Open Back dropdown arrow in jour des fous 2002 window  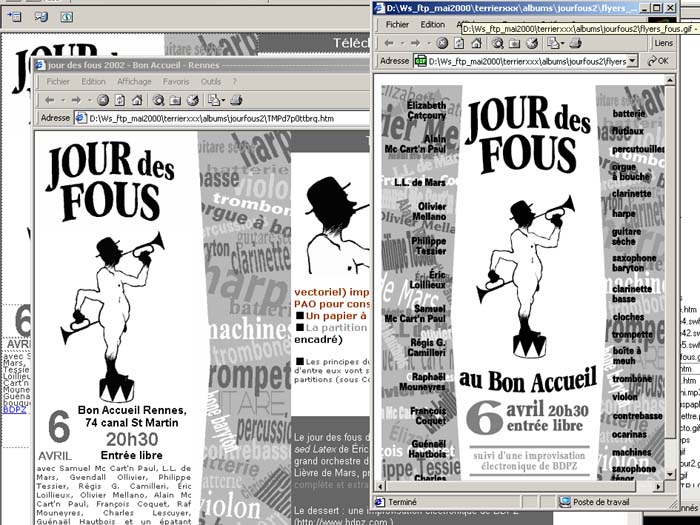(63, 101)
